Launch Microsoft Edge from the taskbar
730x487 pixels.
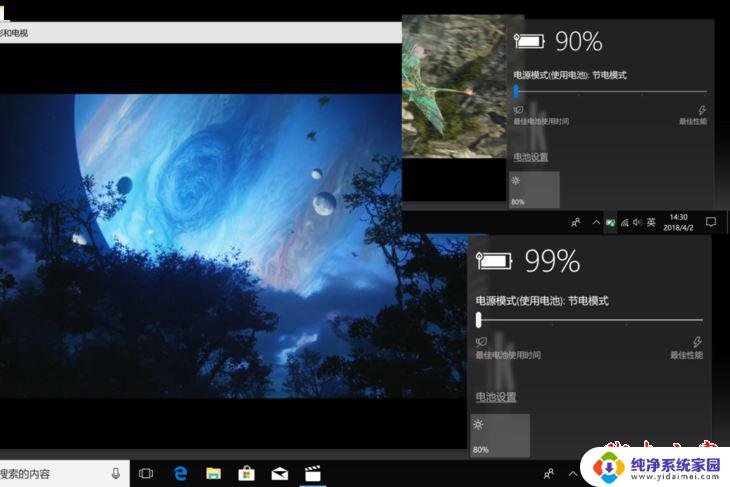tap(180, 474)
